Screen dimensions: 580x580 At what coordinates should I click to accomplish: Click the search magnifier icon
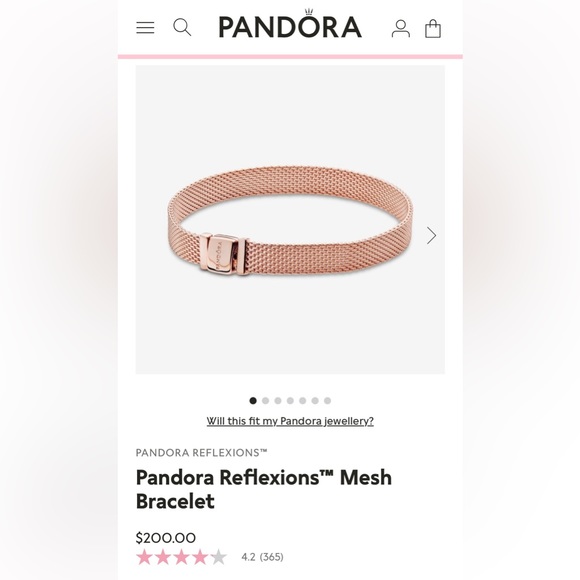click(x=182, y=27)
